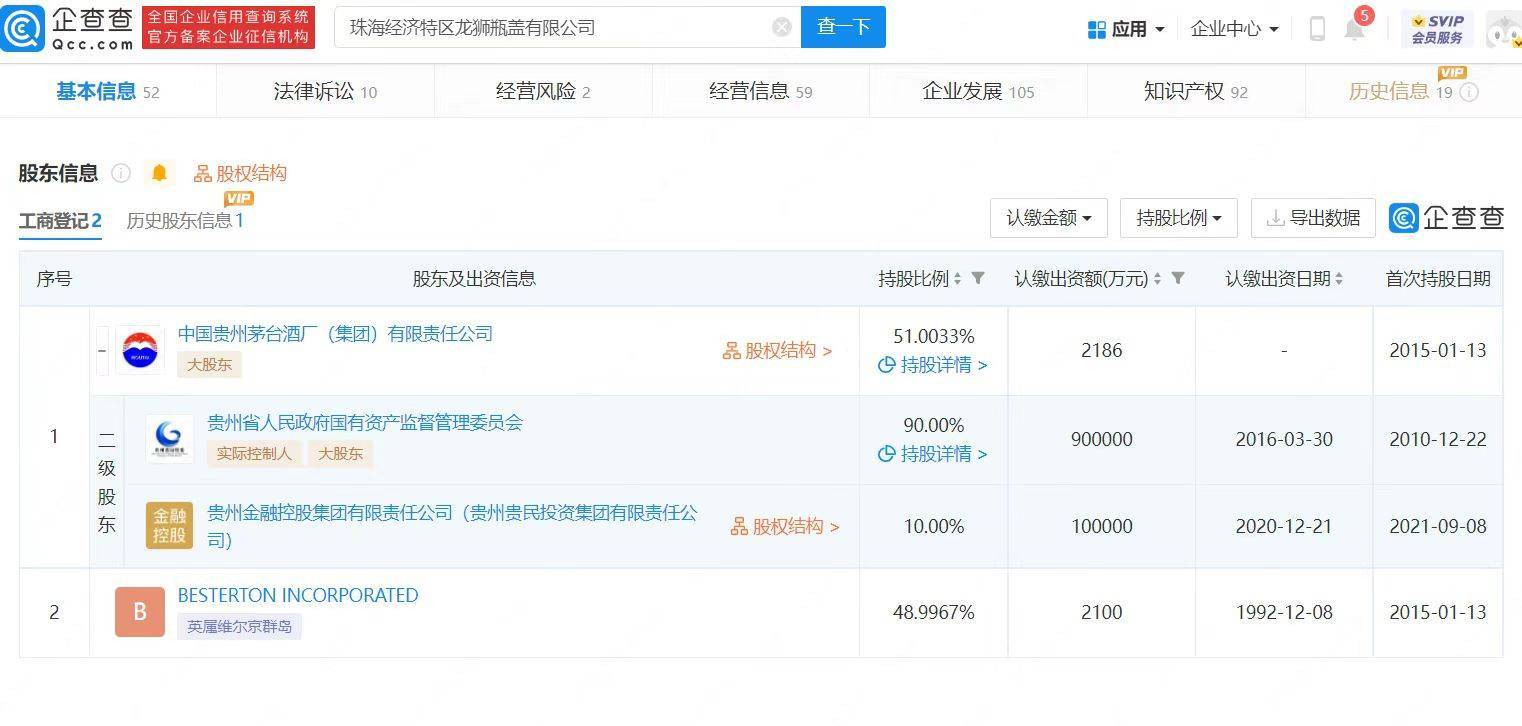1522x726 pixels.
Task: Filter the 持股比例 column with funnel icon
Action: 978,278
